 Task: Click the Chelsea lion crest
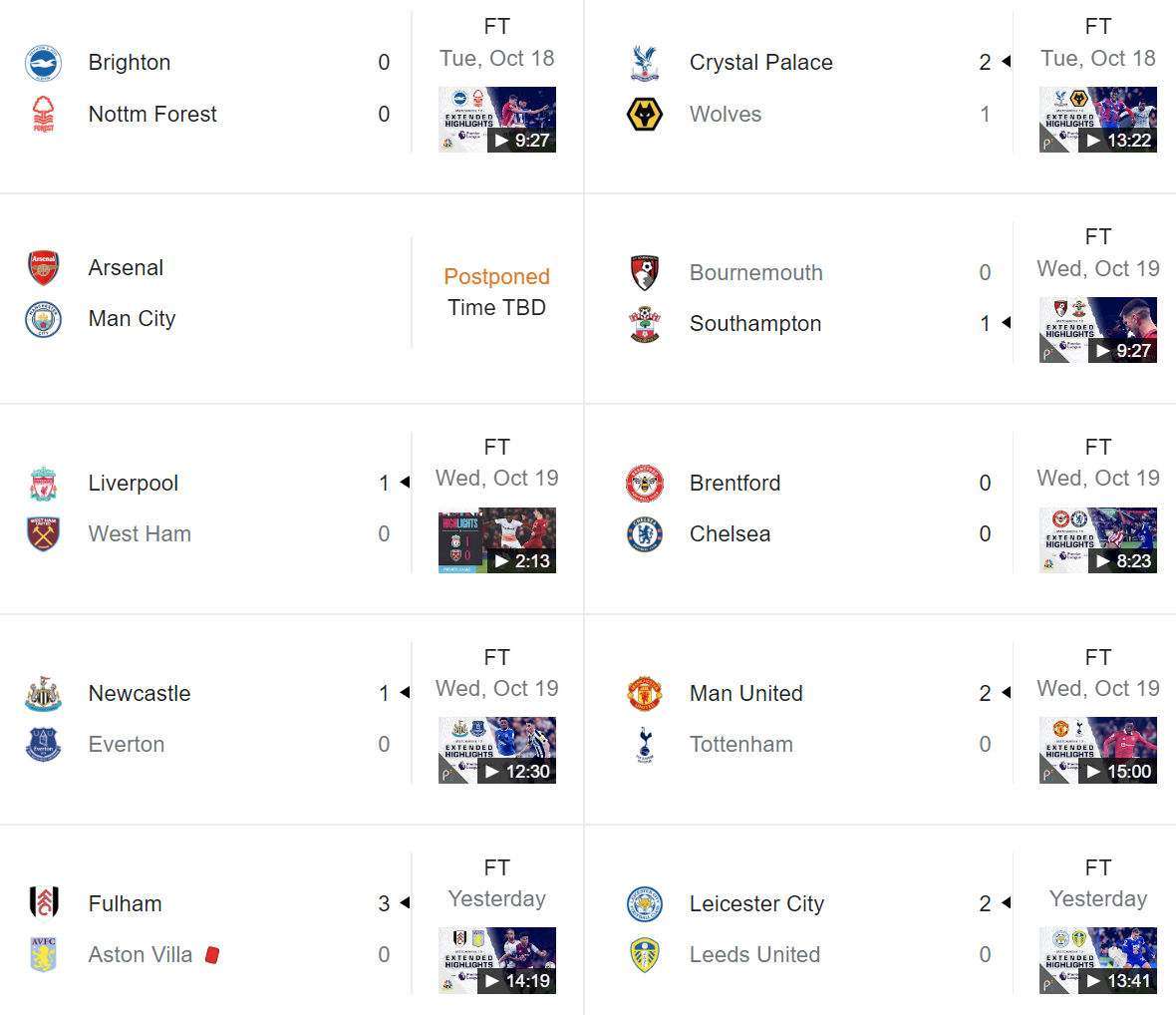[644, 533]
